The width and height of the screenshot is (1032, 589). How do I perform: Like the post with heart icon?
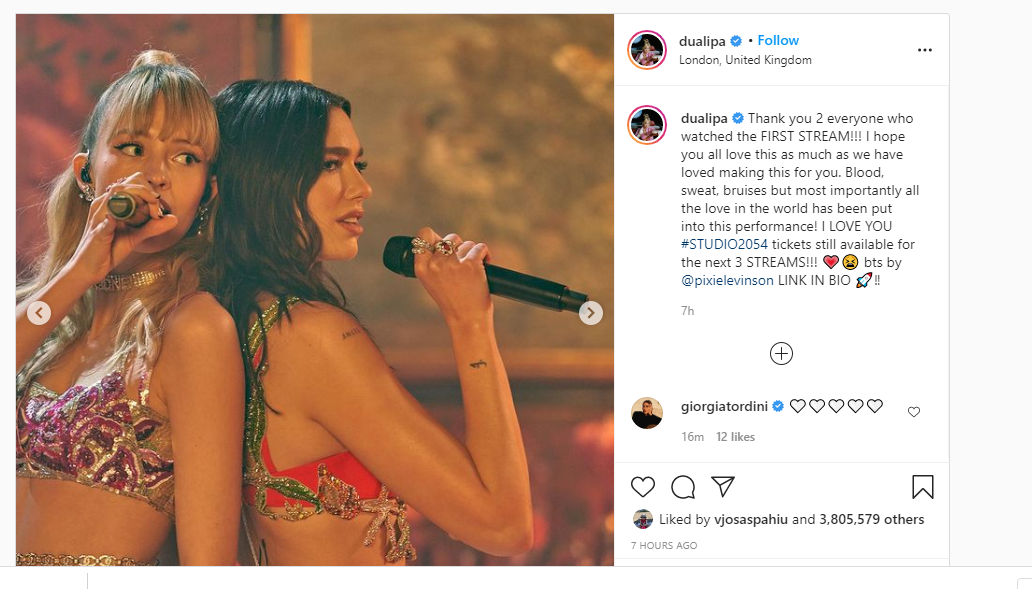[643, 487]
